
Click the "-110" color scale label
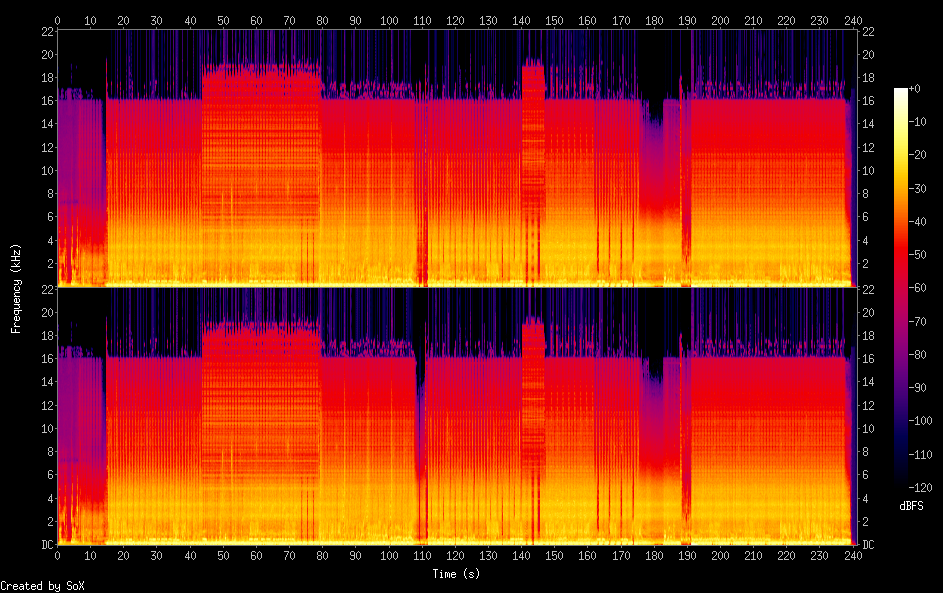tap(920, 455)
